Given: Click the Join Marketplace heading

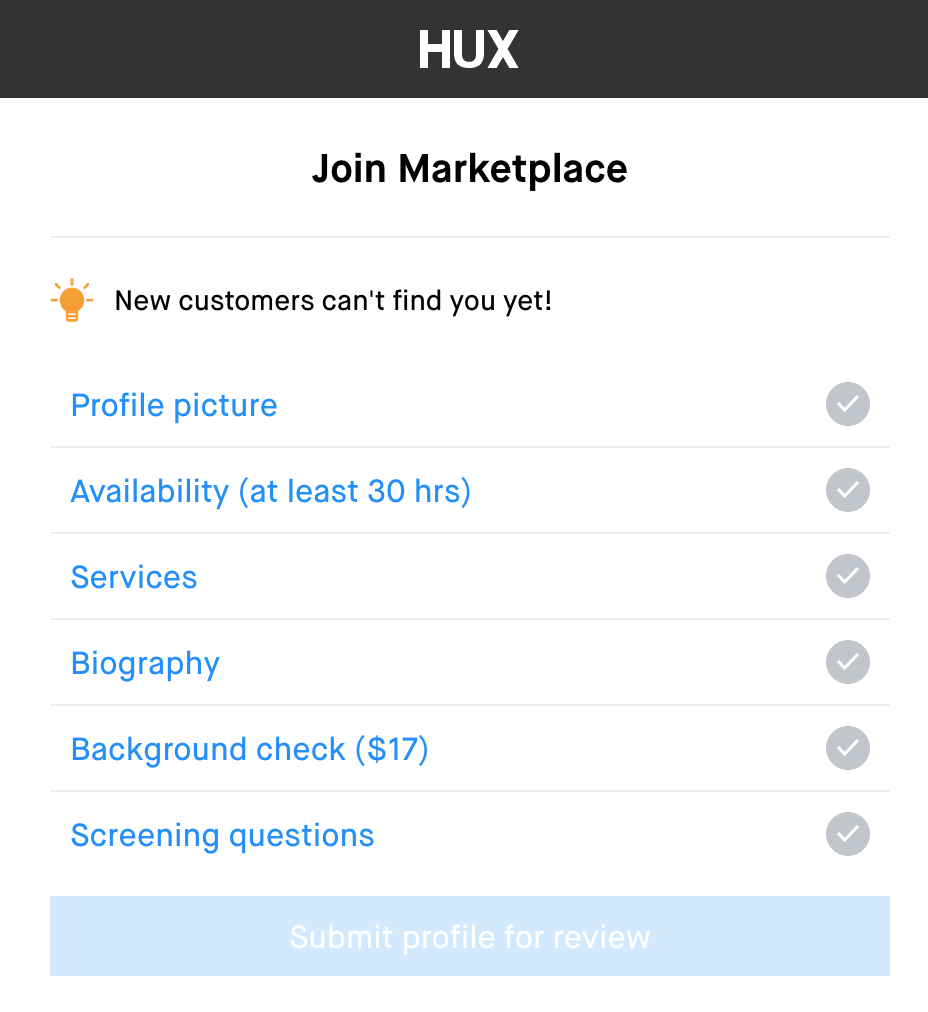Looking at the screenshot, I should [x=469, y=168].
